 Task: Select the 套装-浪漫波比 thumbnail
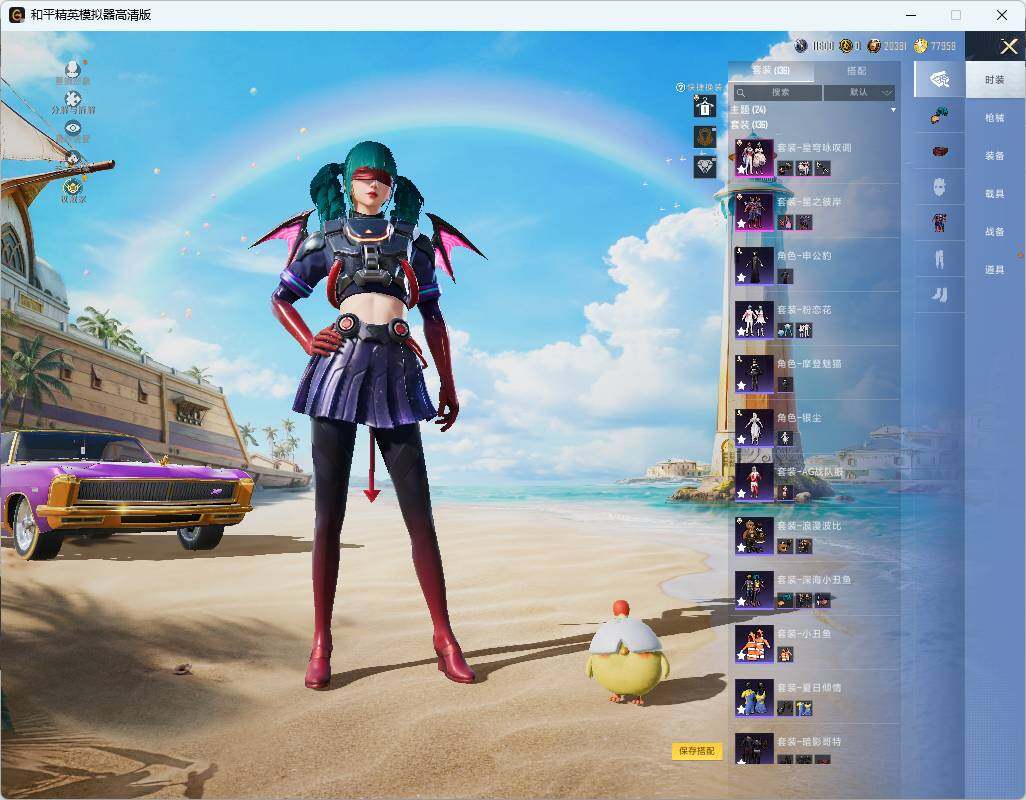[754, 536]
